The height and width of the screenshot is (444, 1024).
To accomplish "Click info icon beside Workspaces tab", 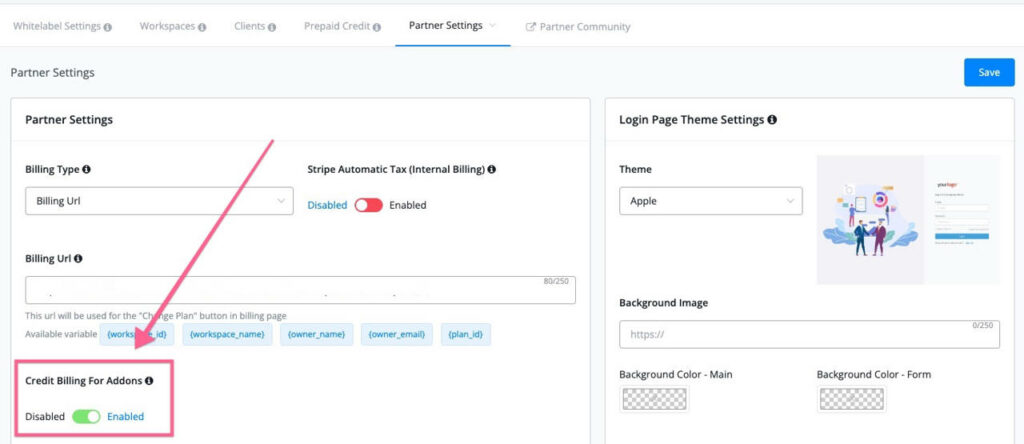I will tap(202, 27).
